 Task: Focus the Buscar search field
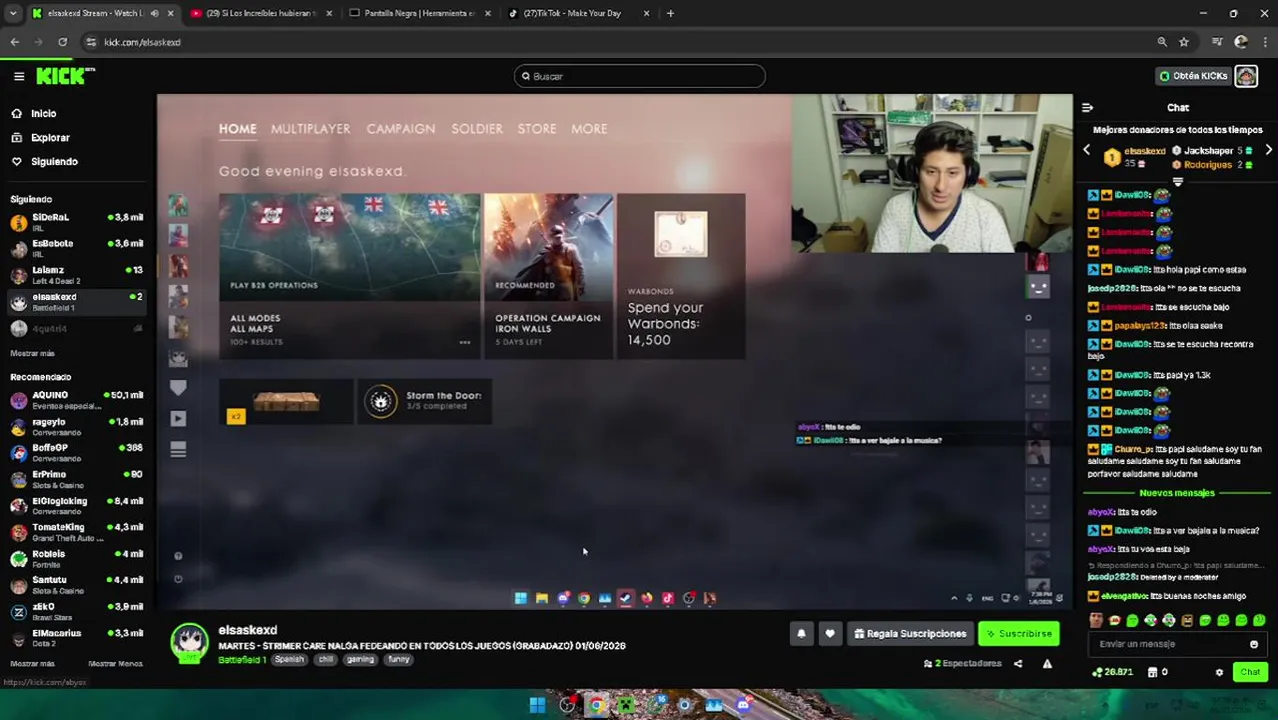[x=640, y=76]
